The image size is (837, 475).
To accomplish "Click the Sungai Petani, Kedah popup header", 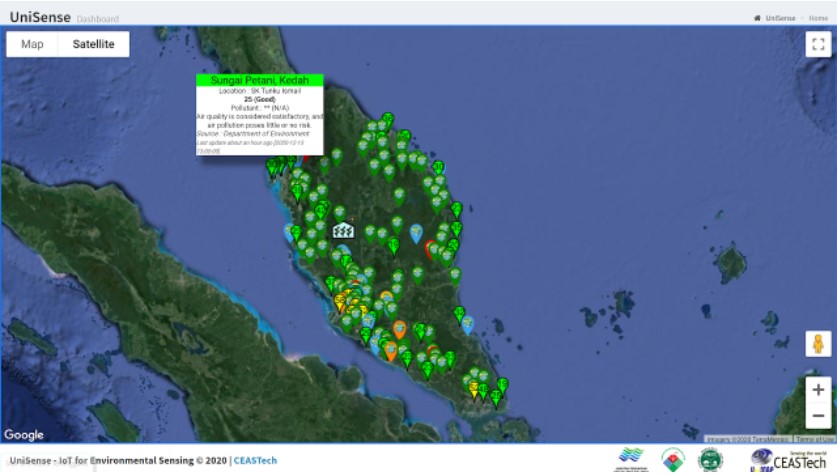I will click(259, 80).
